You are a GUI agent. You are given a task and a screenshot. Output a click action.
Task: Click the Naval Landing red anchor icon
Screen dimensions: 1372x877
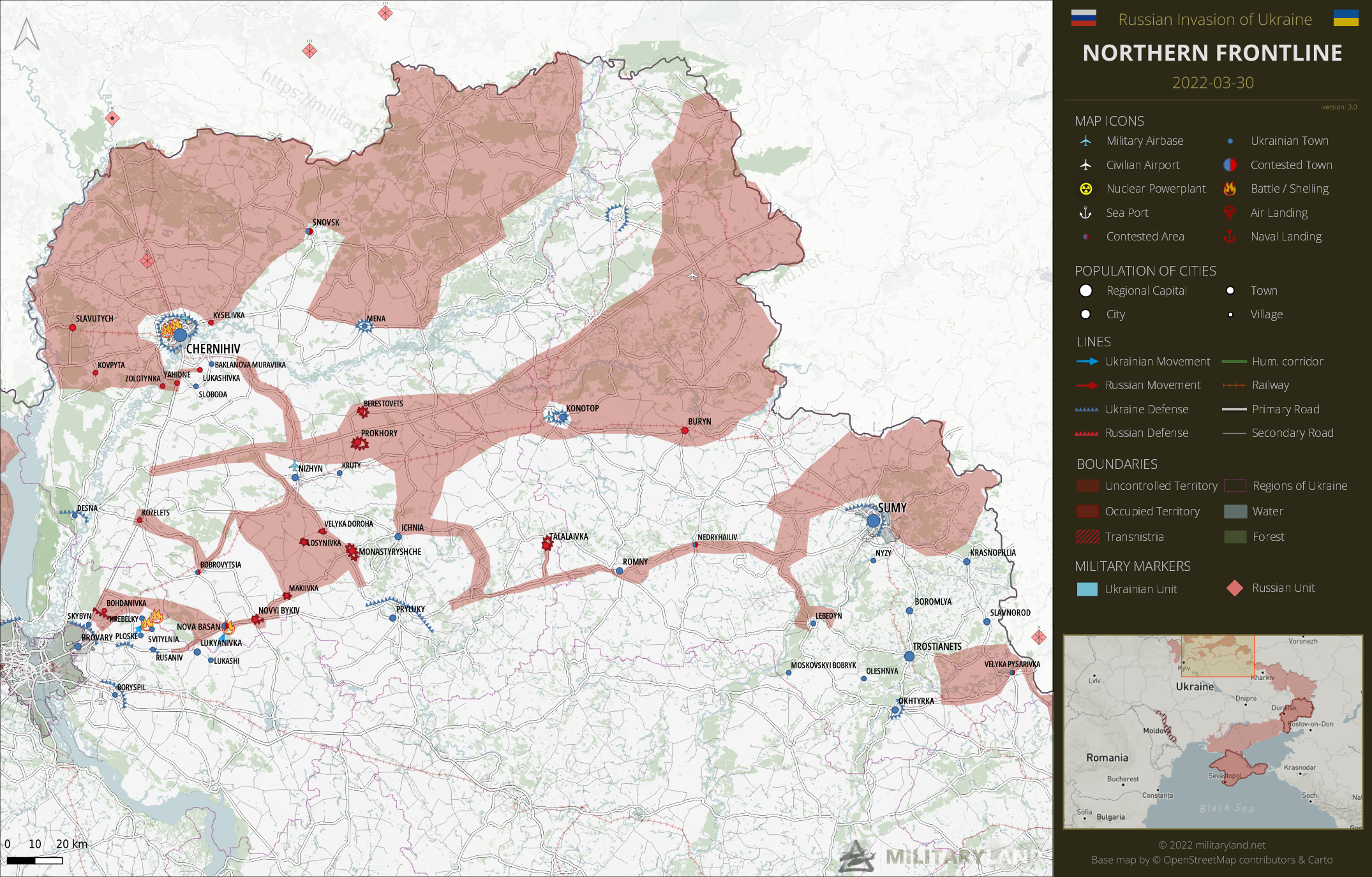(x=1229, y=237)
